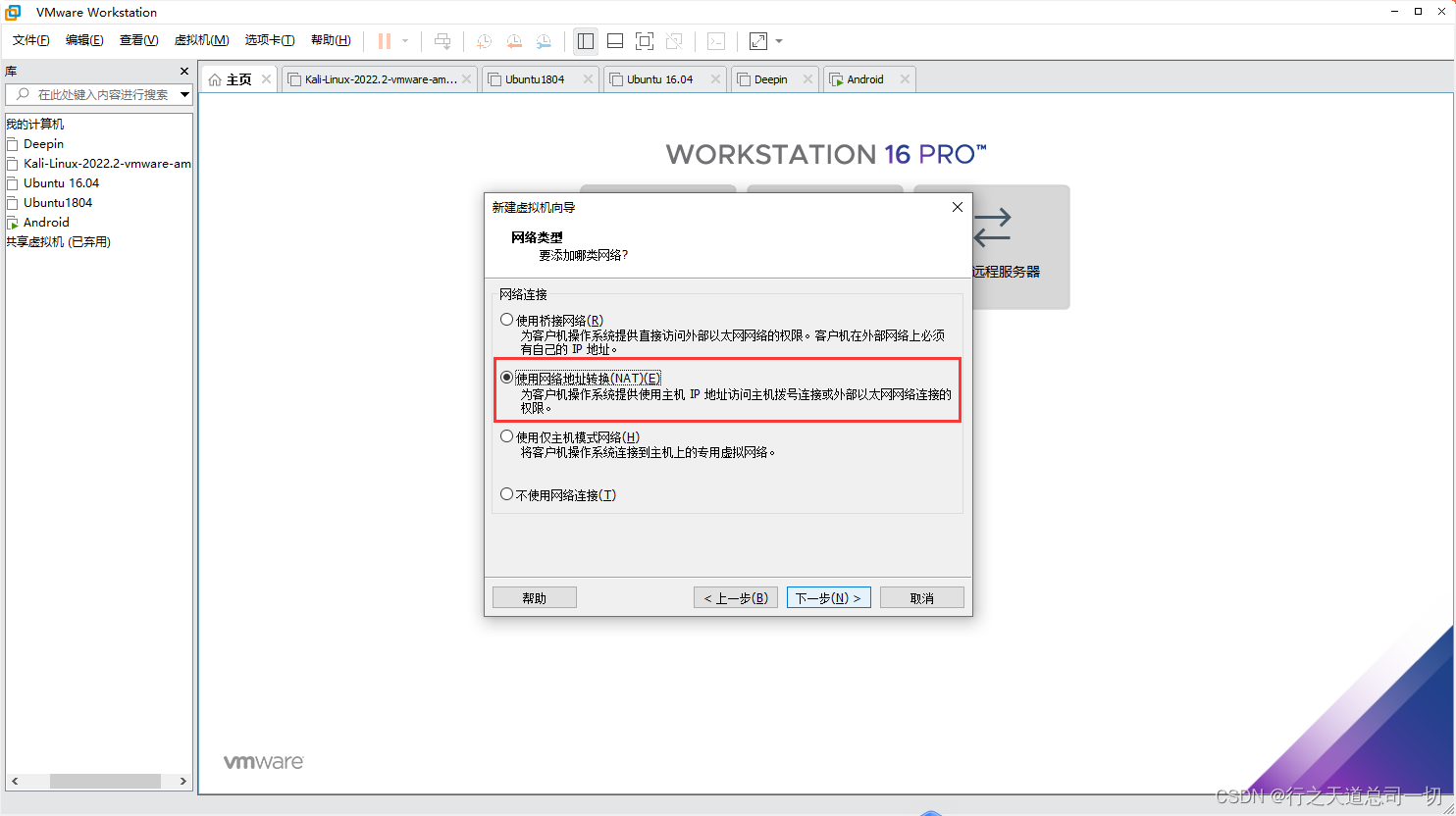This screenshot has width=1456, height=816.
Task: Close the Android tab
Action: click(x=905, y=79)
